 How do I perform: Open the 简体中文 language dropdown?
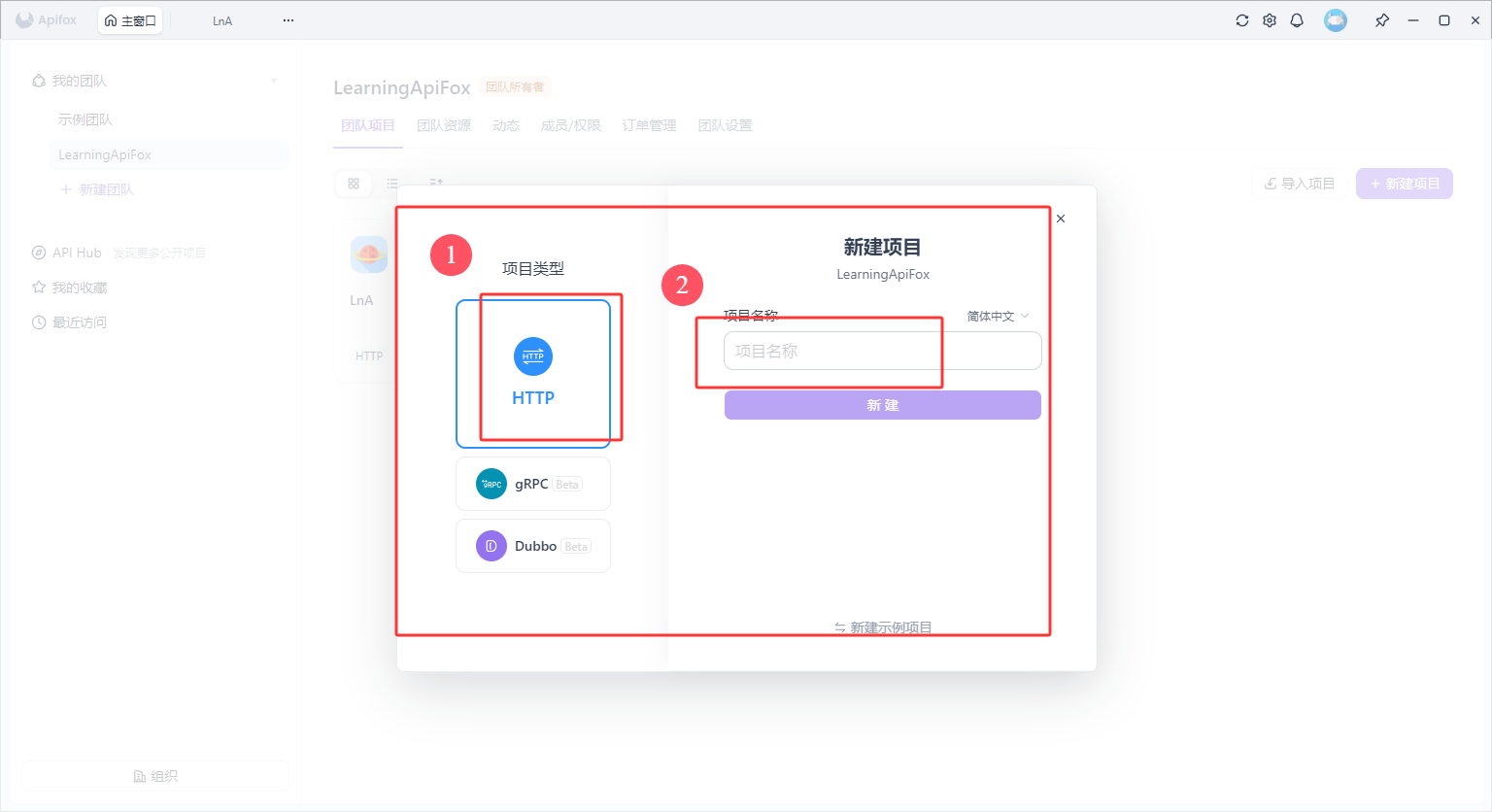point(998,316)
